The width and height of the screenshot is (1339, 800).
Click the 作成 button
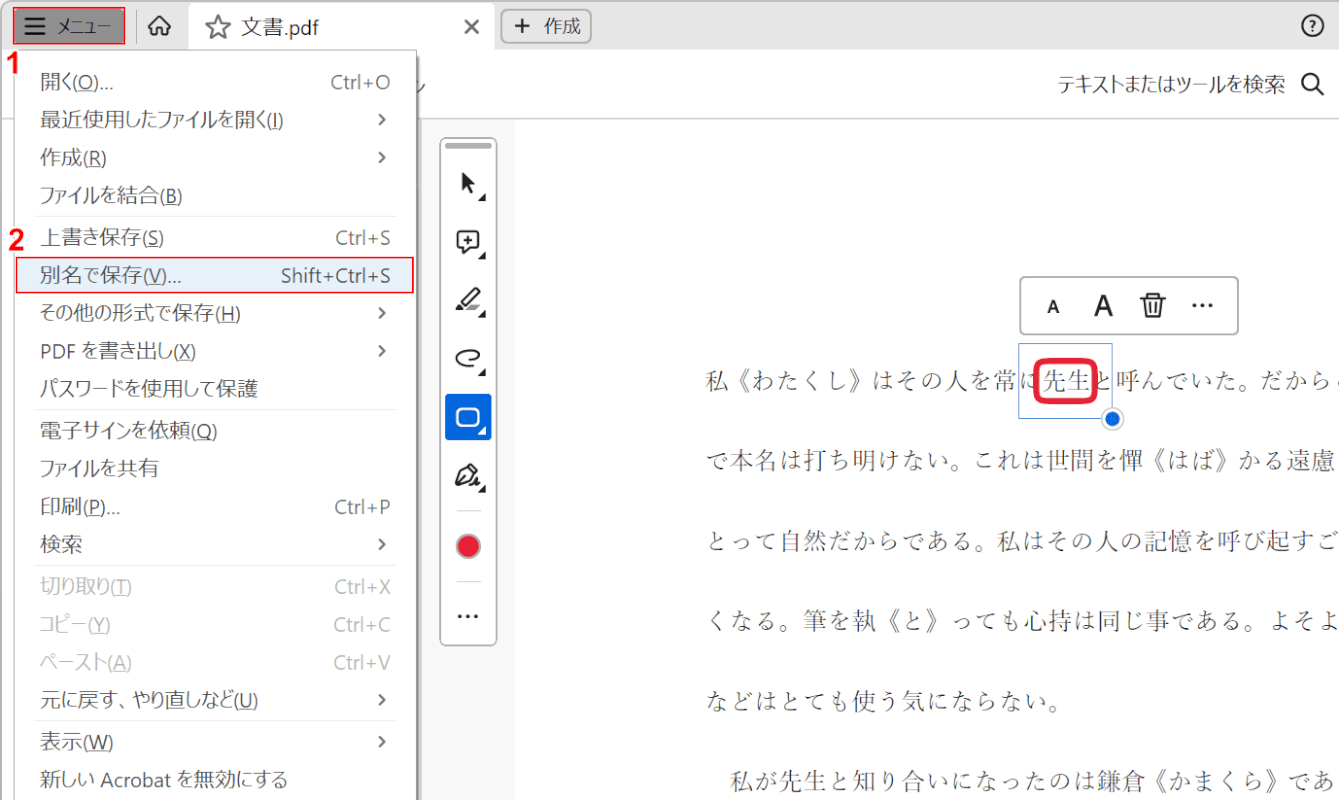click(546, 27)
